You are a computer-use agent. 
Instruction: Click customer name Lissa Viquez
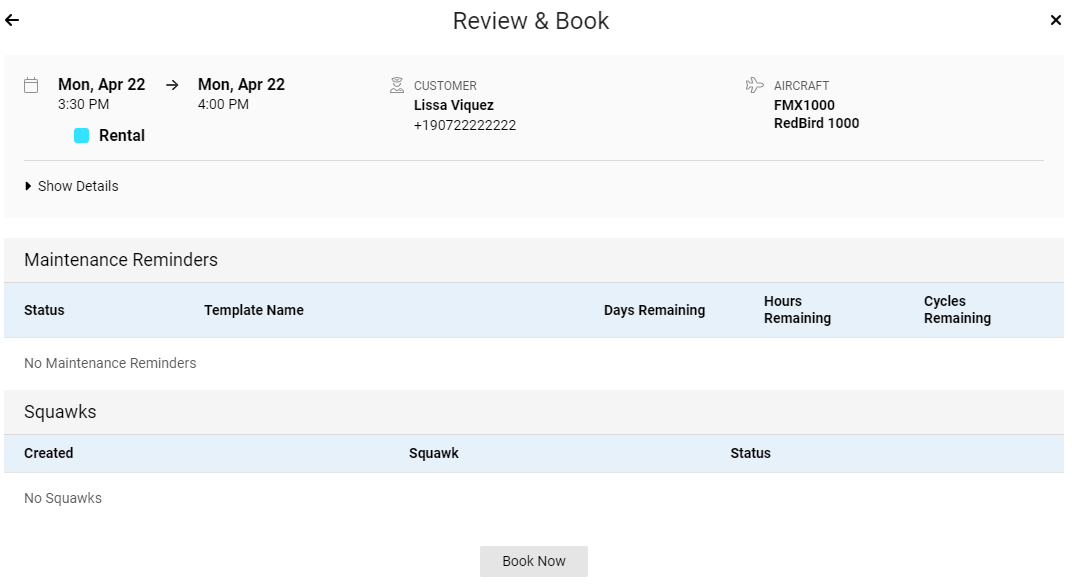pyautogui.click(x=454, y=105)
